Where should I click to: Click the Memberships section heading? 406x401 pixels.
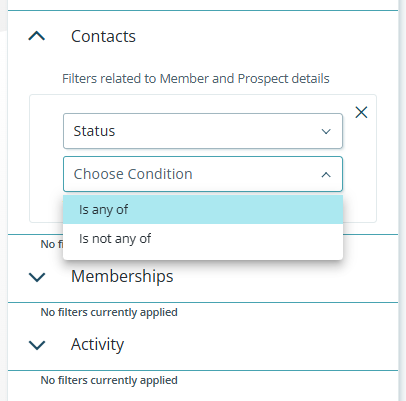pos(122,276)
